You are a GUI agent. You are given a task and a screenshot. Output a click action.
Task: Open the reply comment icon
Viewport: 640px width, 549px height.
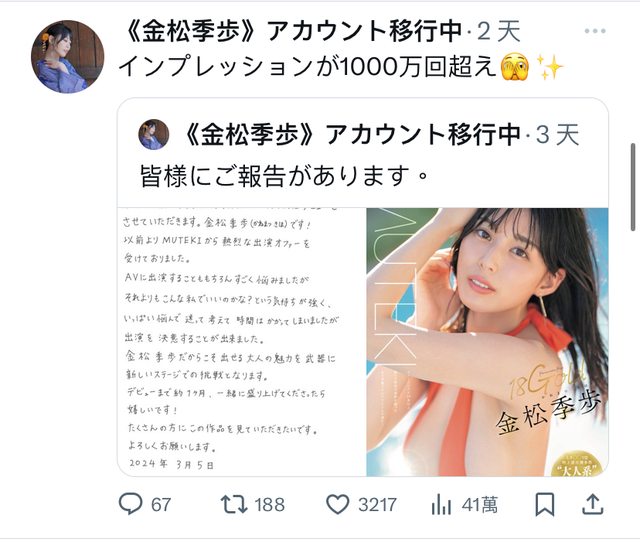pos(130,504)
